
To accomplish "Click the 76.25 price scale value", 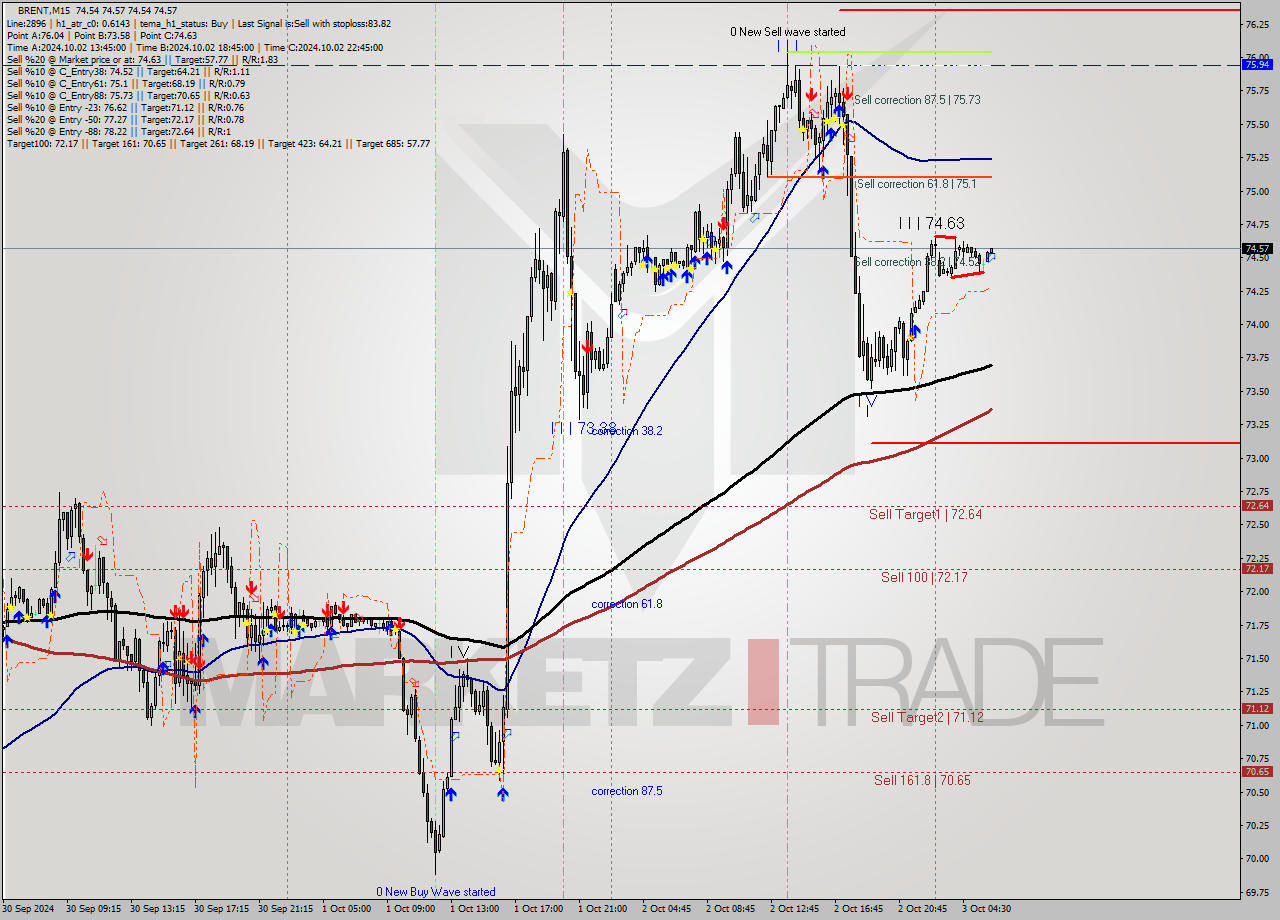I will point(1256,24).
